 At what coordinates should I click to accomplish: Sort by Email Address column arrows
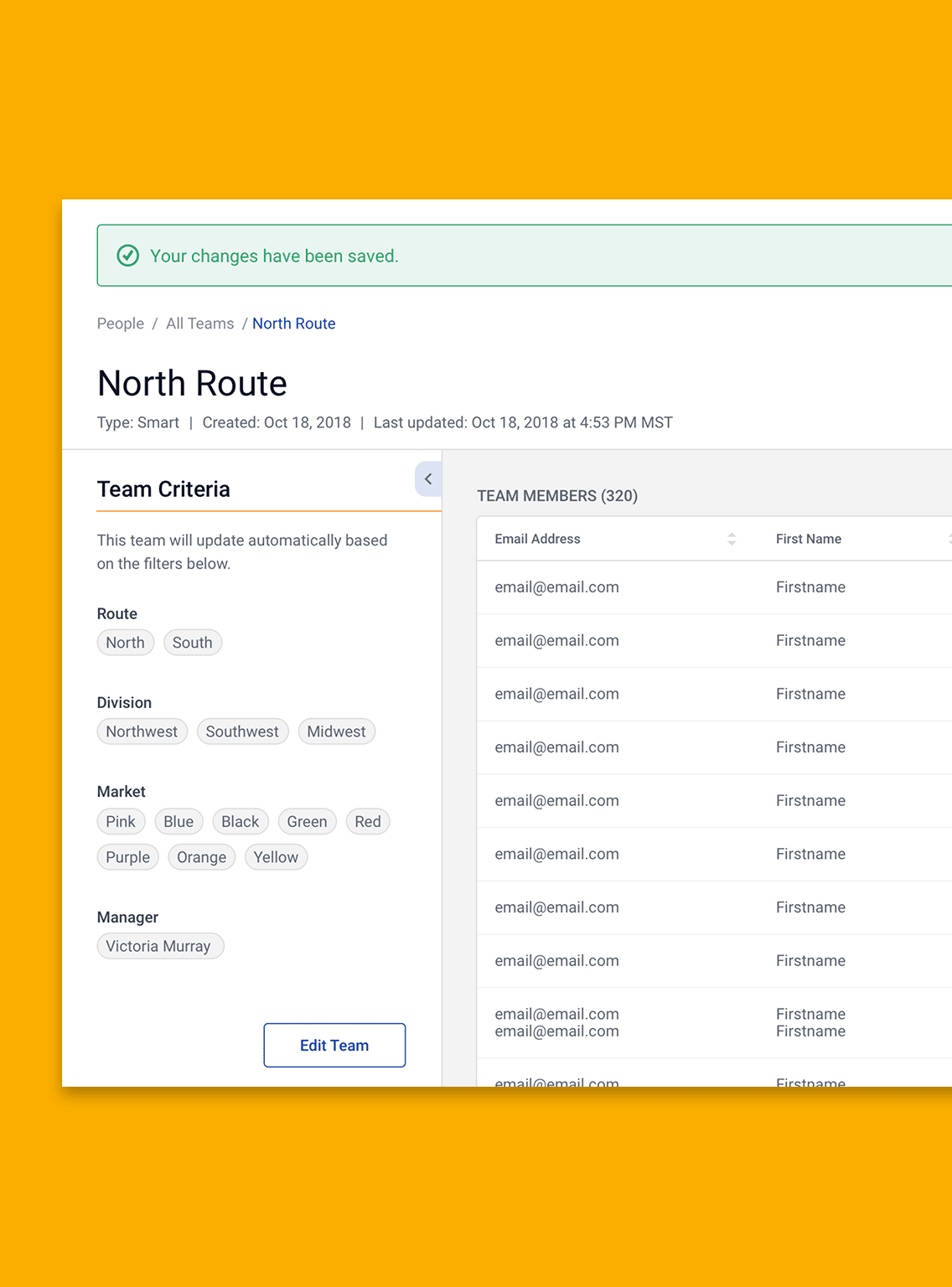pos(732,539)
